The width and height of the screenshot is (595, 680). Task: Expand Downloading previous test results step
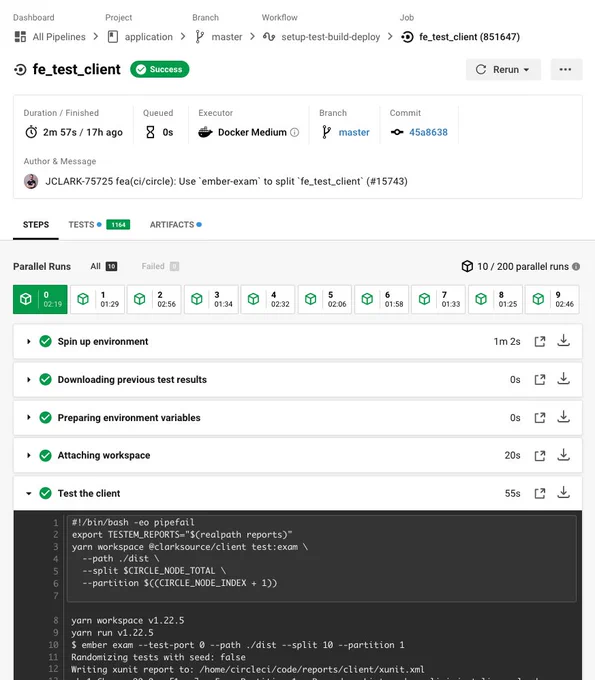pos(29,380)
